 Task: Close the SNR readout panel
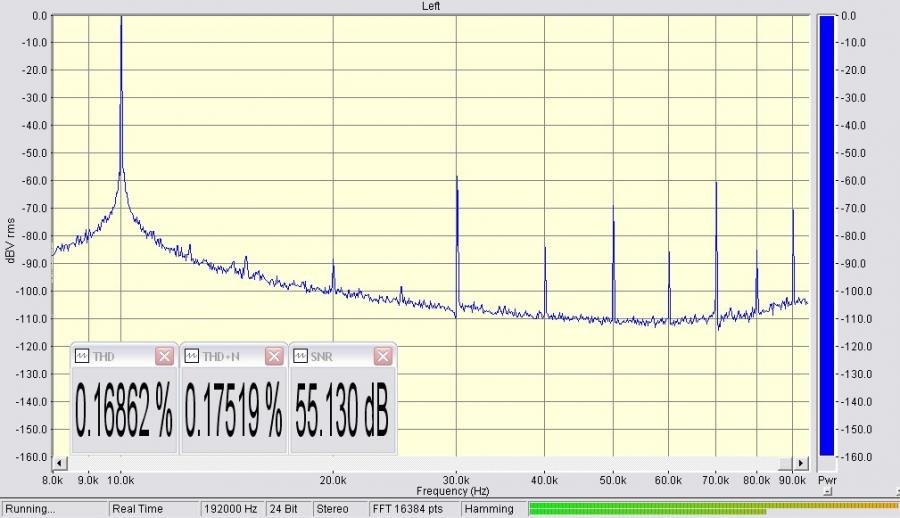click(382, 357)
